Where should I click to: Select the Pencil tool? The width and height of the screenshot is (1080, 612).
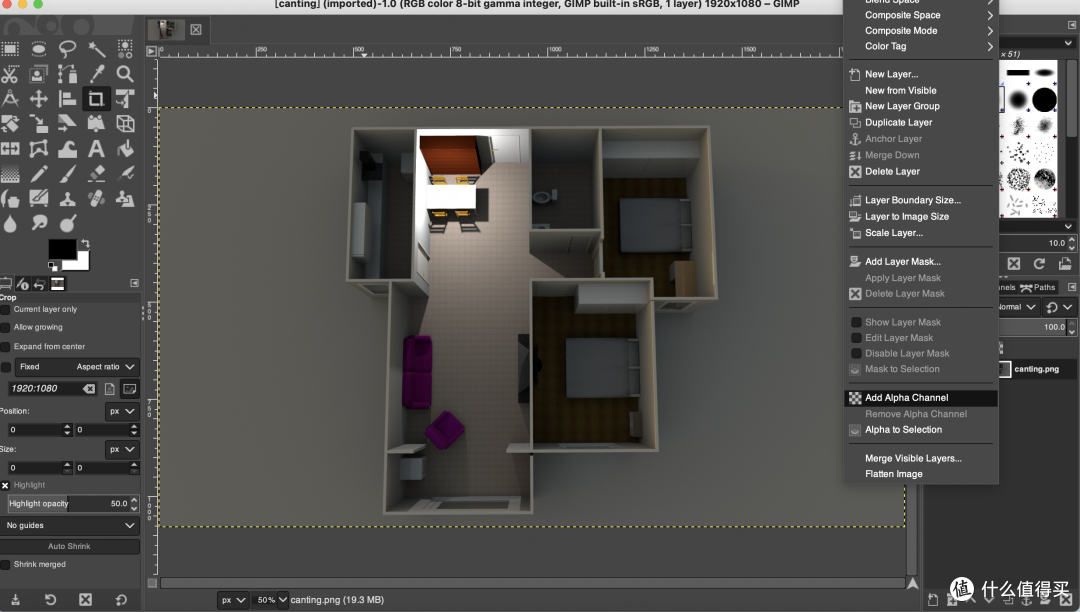coord(39,174)
